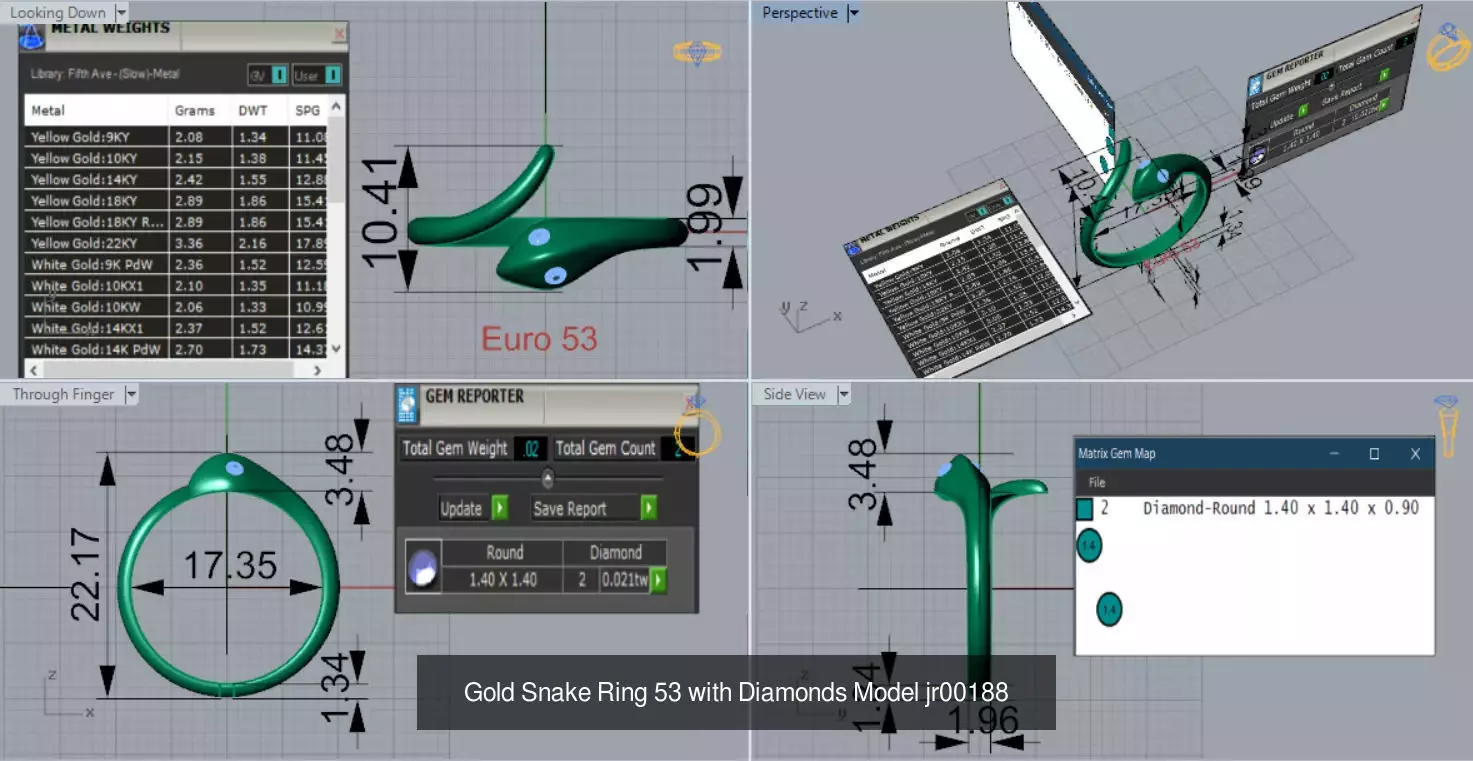
Task: Click the SPG column header
Action: pos(308,110)
